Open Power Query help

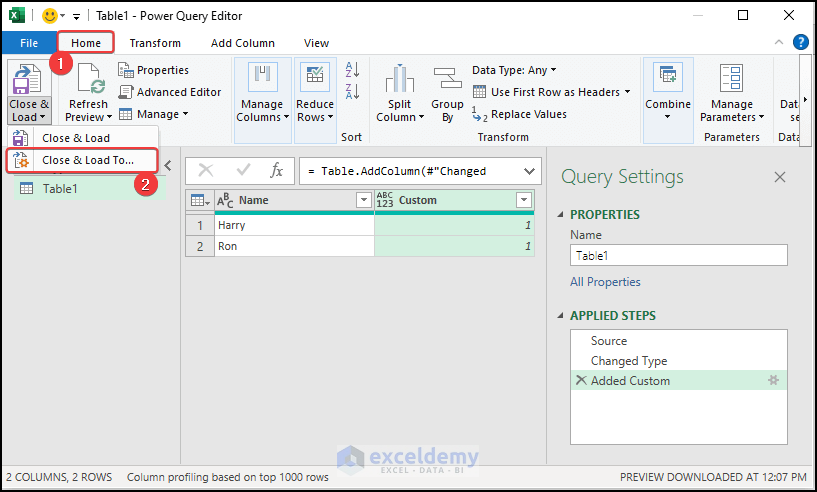801,42
